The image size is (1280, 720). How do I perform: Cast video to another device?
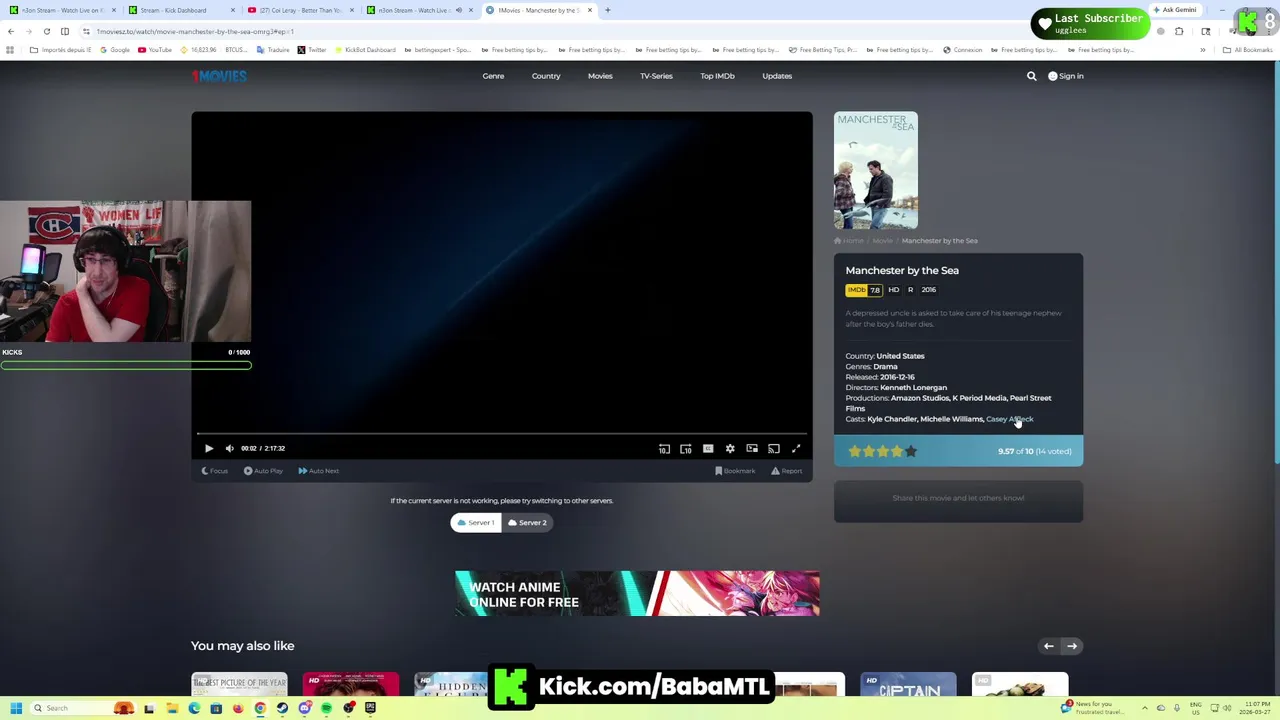tap(774, 449)
